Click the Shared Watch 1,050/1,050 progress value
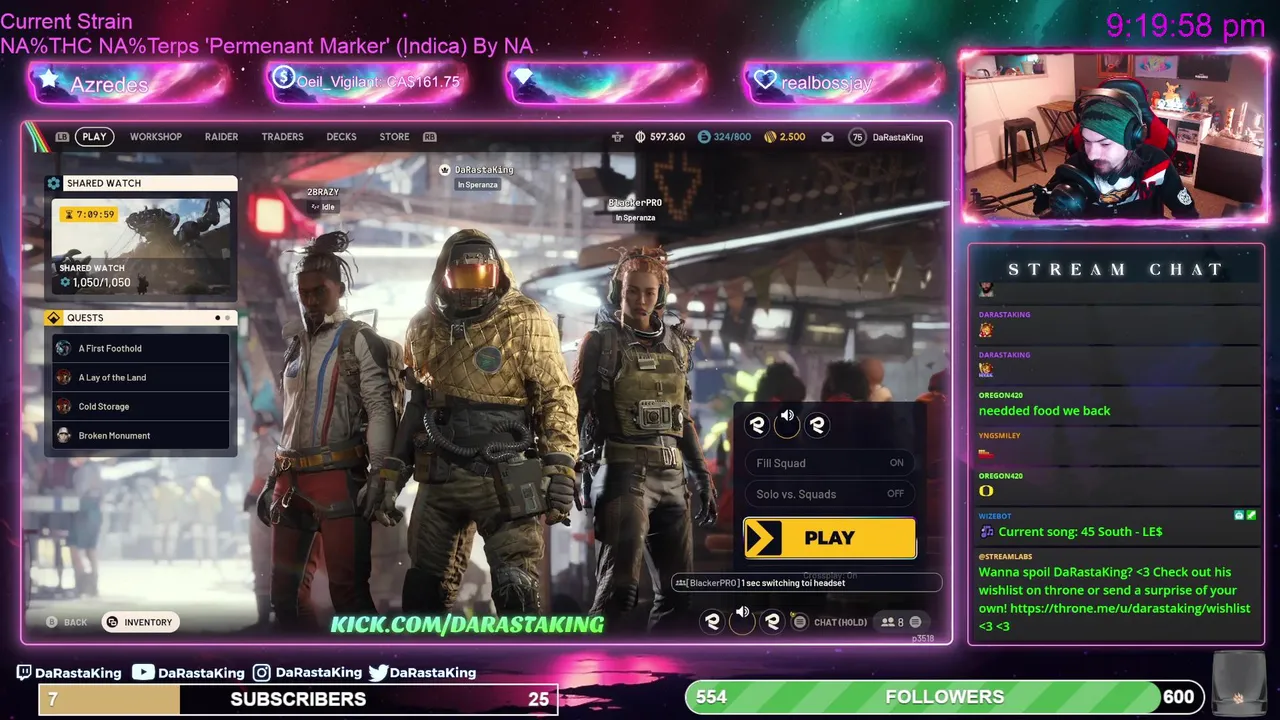 (x=101, y=283)
